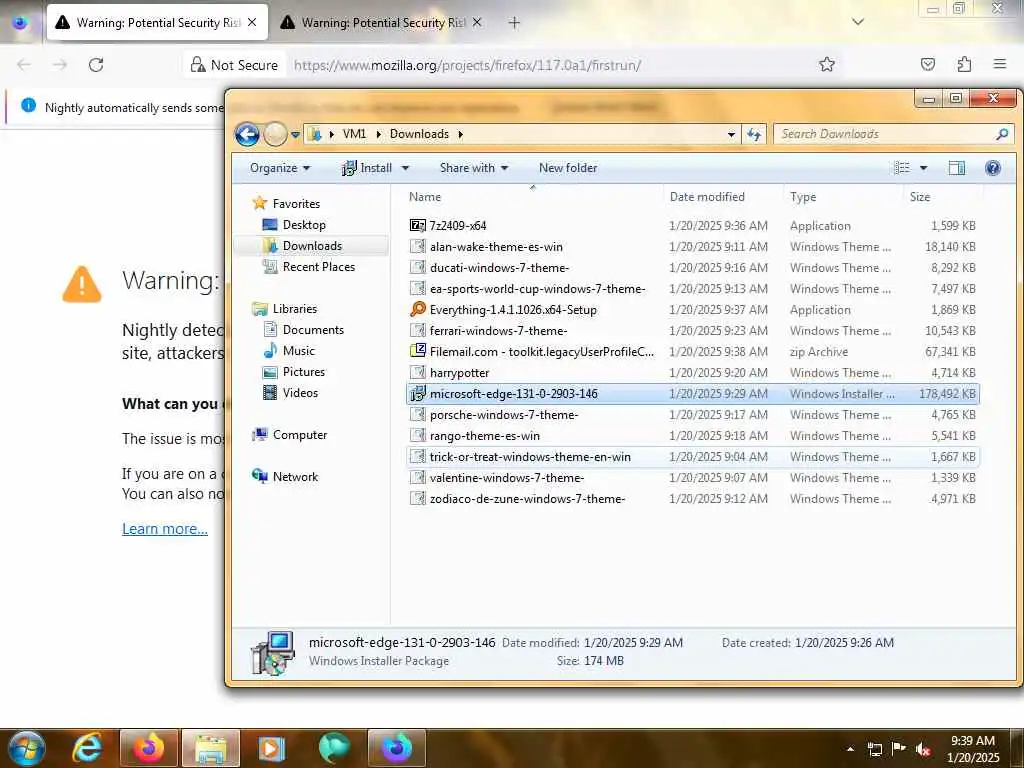Image resolution: width=1024 pixels, height=768 pixels.
Task: Click the Learn more… link in Firefox
Action: point(165,529)
